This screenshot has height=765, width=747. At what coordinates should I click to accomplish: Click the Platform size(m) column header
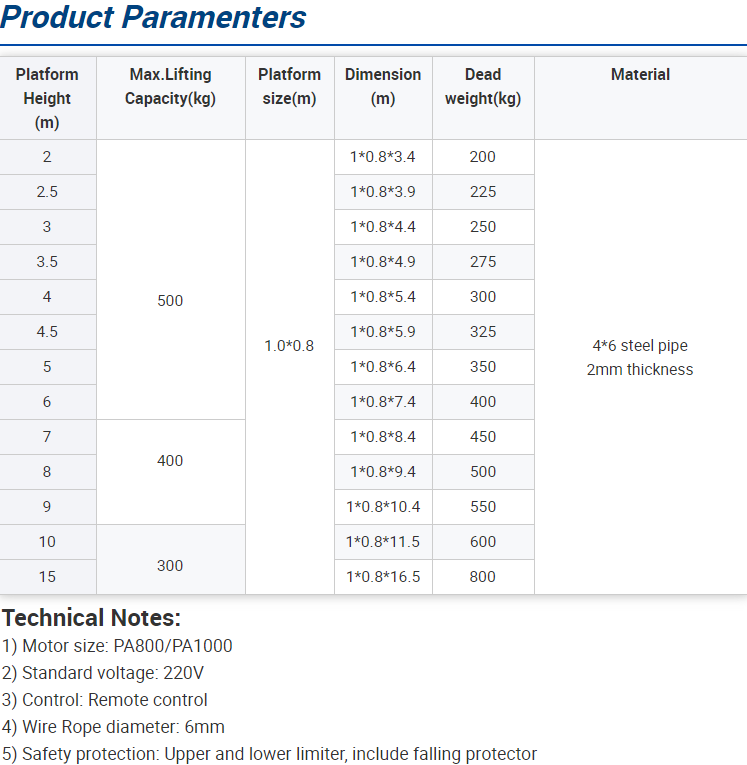pyautogui.click(x=289, y=86)
